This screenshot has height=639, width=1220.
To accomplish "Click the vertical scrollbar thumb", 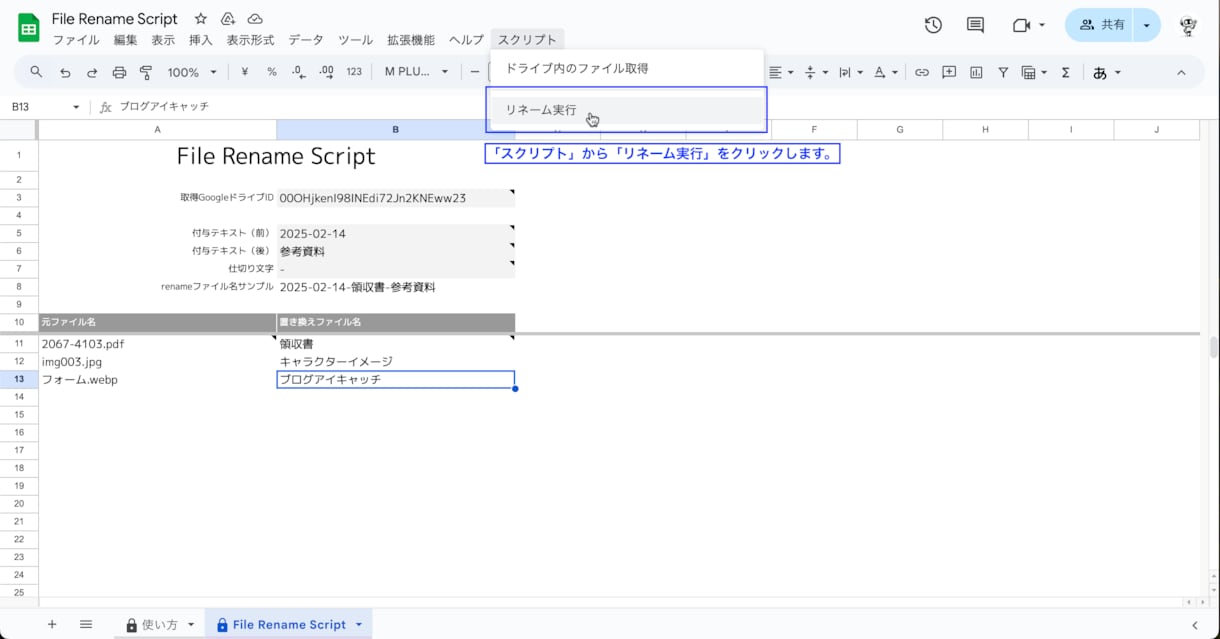I will pyautogui.click(x=1214, y=347).
